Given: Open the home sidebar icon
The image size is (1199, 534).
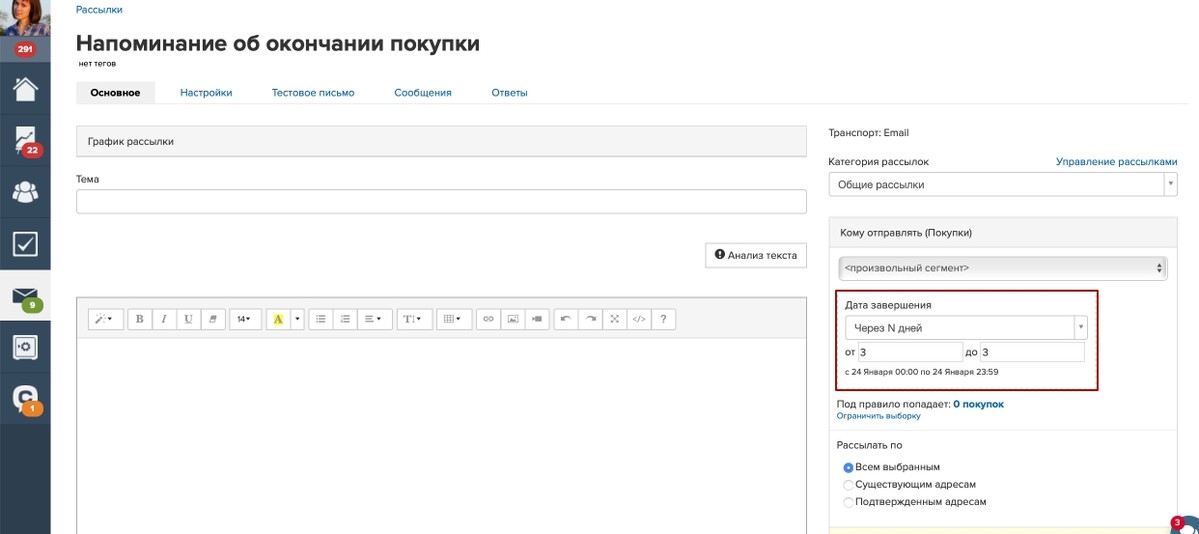Looking at the screenshot, I should click(25, 89).
